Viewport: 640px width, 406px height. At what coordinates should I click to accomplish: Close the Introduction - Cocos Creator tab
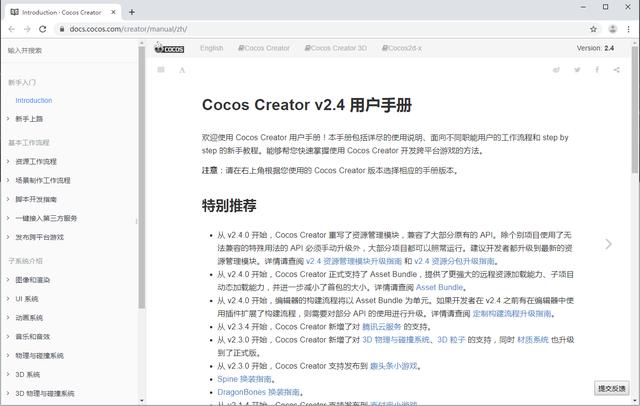(x=113, y=12)
